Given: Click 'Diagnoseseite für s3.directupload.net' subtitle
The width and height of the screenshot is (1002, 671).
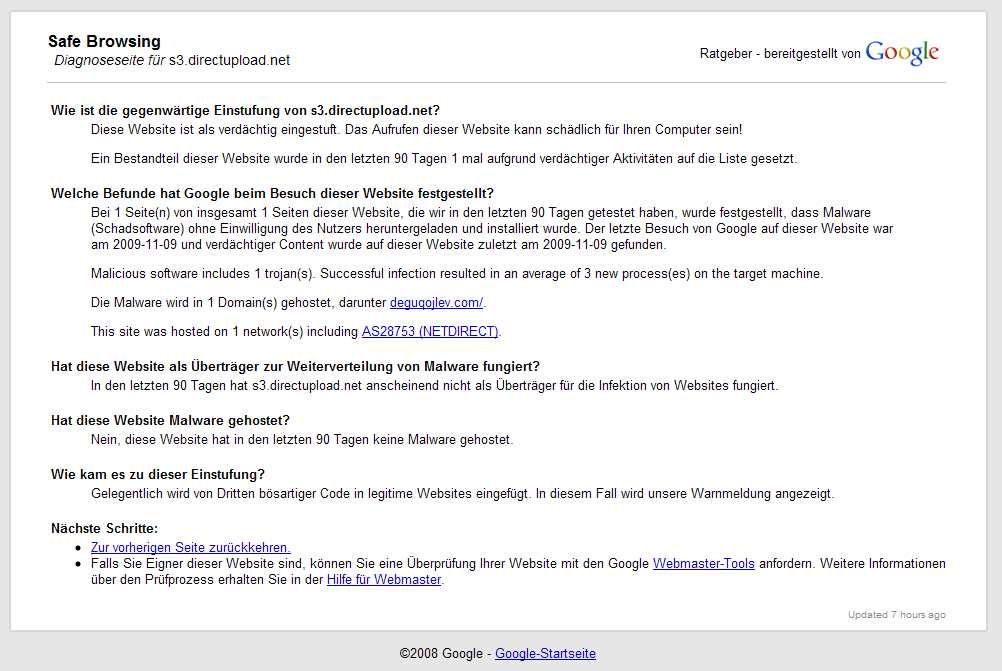Looking at the screenshot, I should click(x=172, y=60).
